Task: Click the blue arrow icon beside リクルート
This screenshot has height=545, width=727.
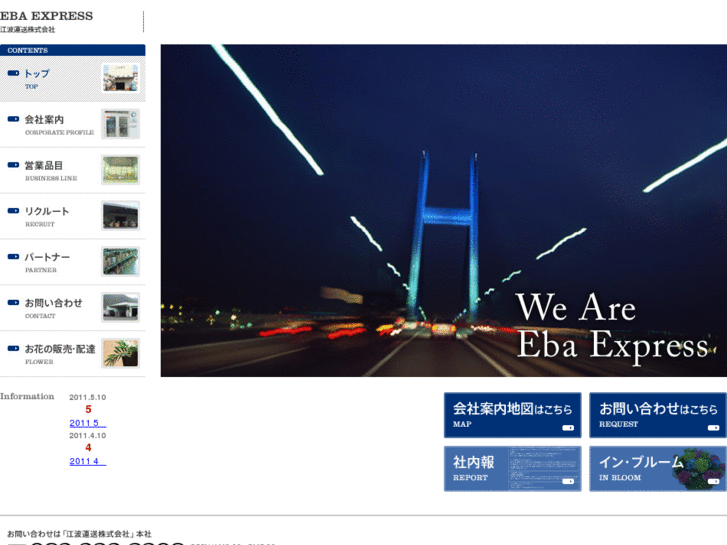Action: 13,211
